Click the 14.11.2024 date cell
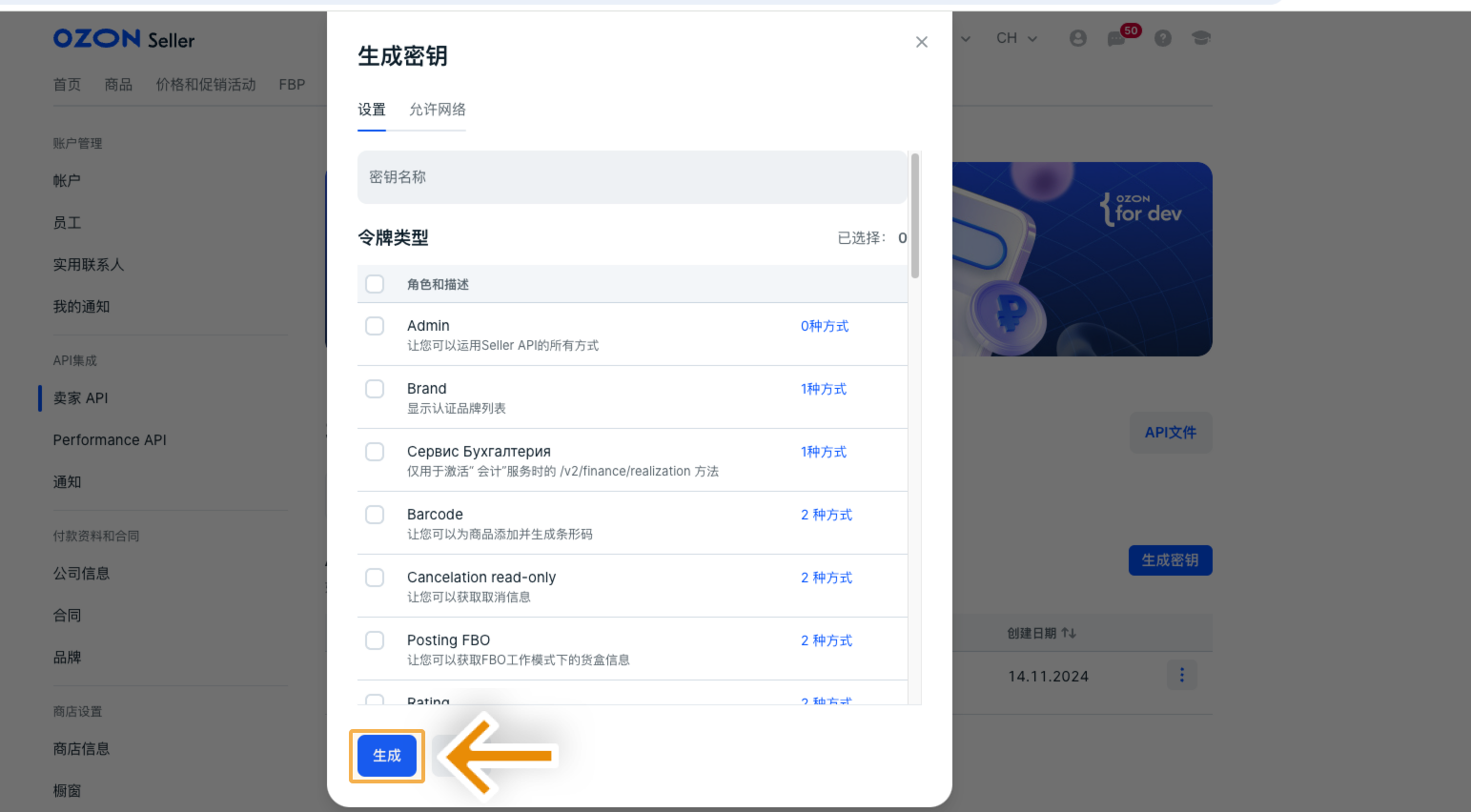1471x812 pixels. (1049, 677)
